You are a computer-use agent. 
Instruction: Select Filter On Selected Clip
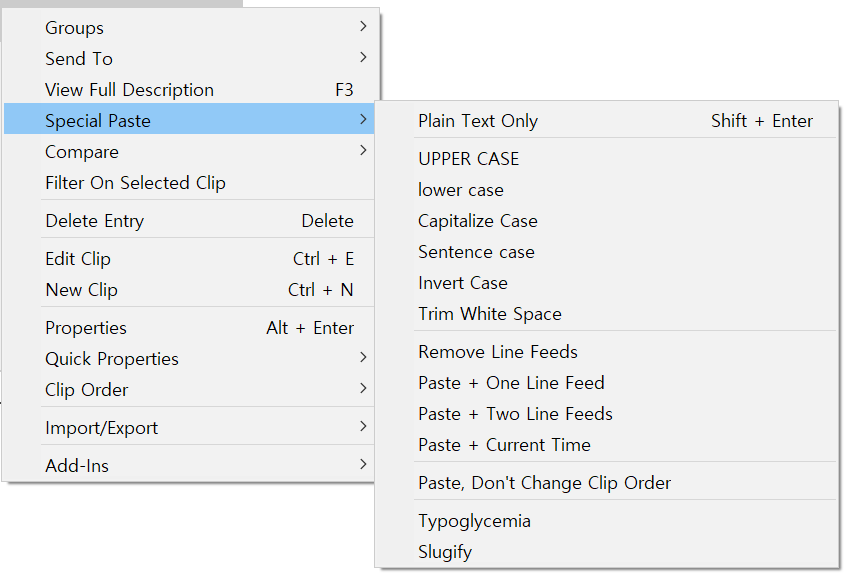135,183
